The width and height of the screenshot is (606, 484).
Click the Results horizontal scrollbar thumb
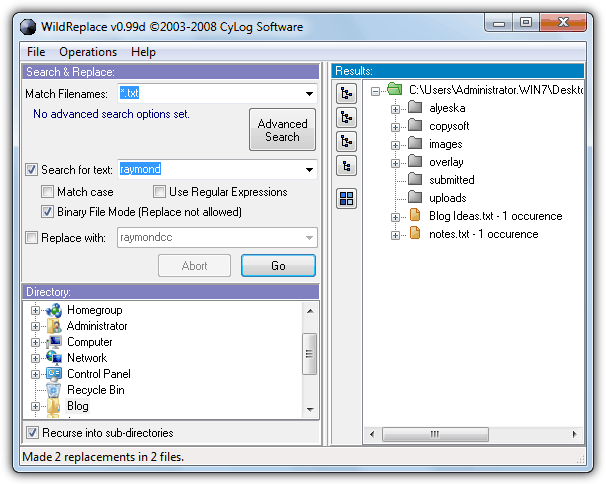435,434
